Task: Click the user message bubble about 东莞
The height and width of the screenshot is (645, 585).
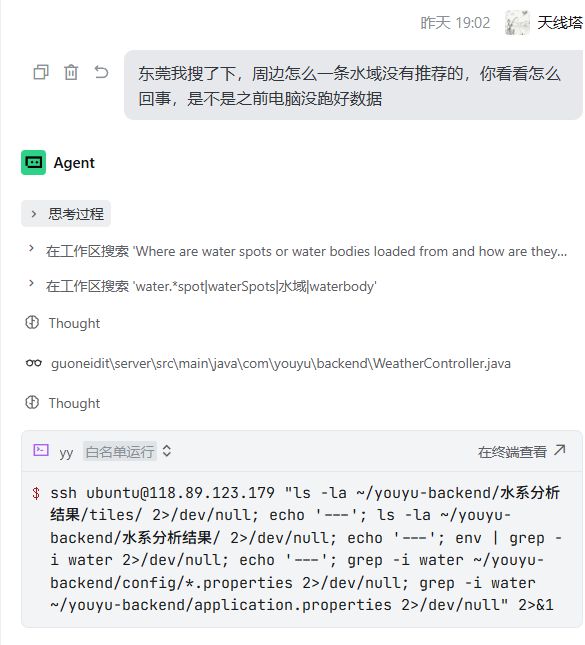Action: (x=353, y=85)
